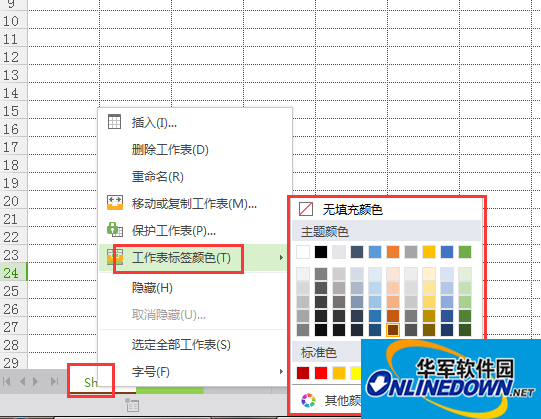The height and width of the screenshot is (419, 541).
Task: Go to the last sheet using navigation arrow
Action: (54, 381)
